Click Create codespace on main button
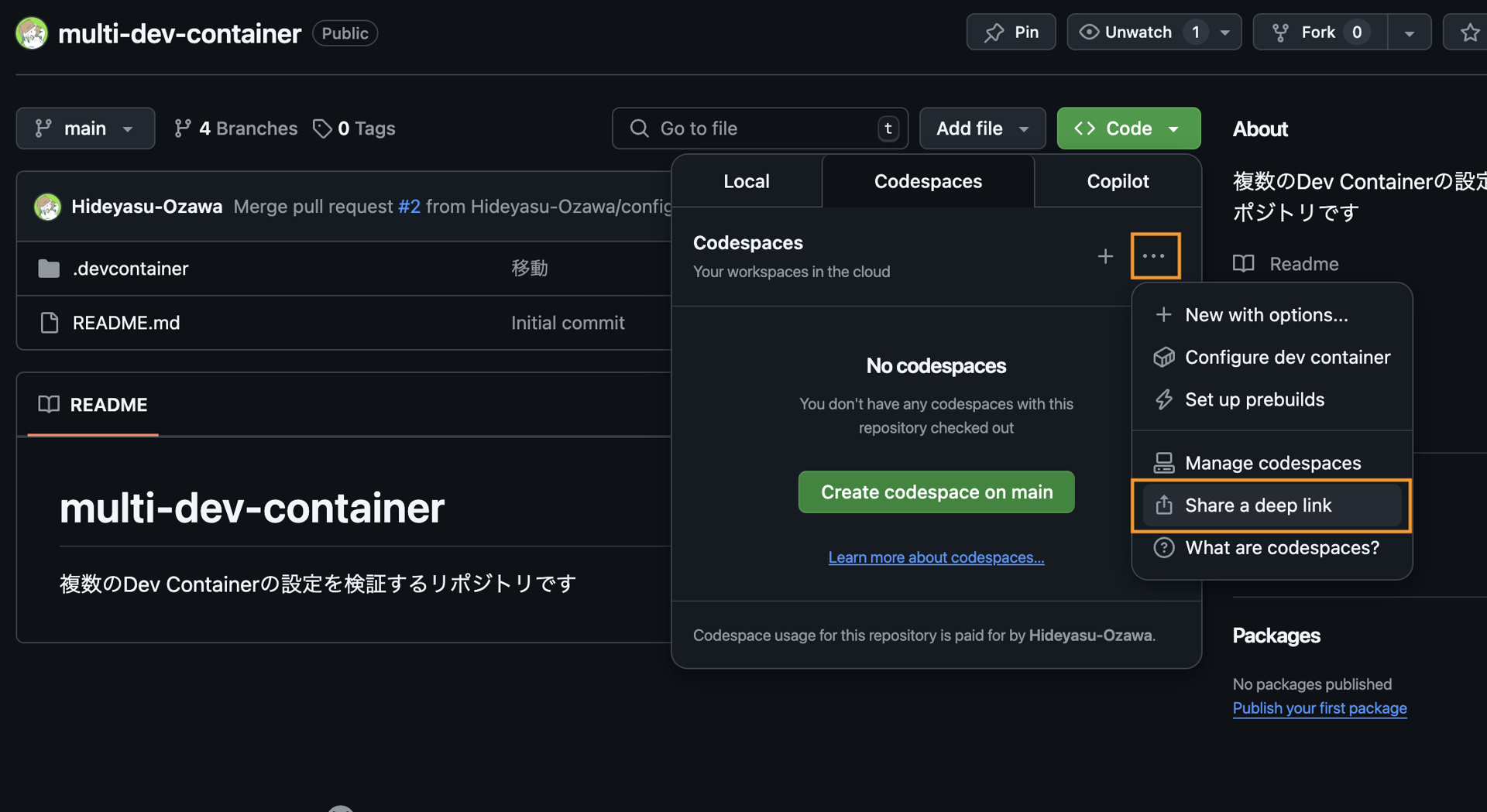The image size is (1487, 812). click(x=936, y=492)
